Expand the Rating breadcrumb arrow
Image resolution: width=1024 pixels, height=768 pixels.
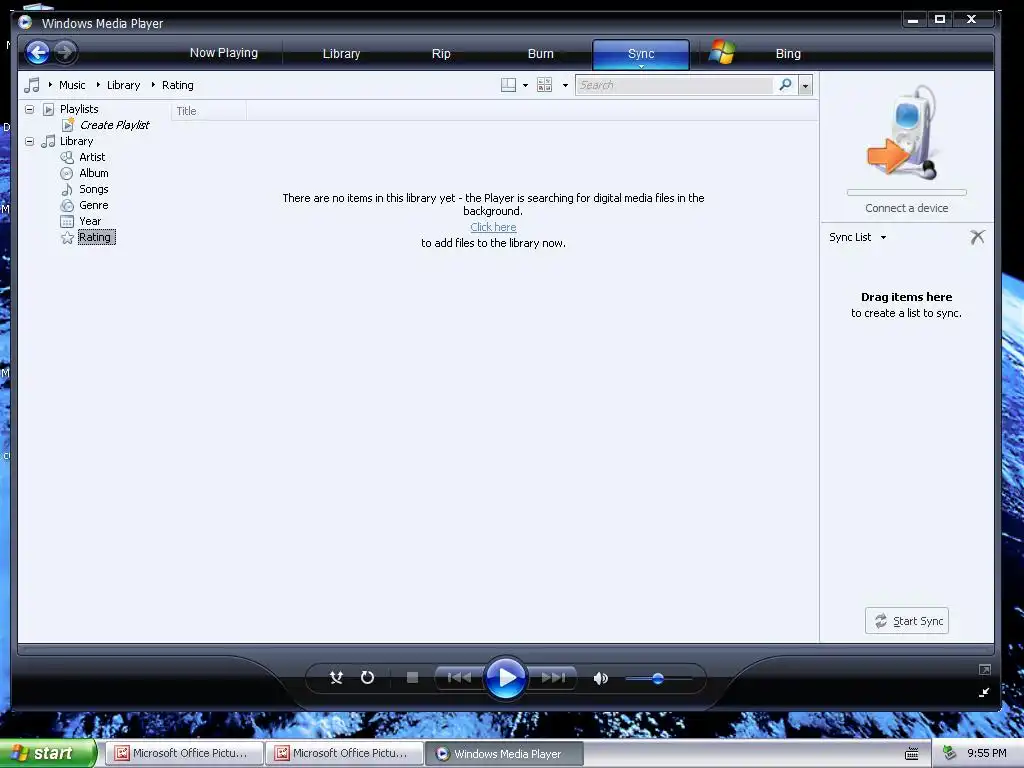153,85
